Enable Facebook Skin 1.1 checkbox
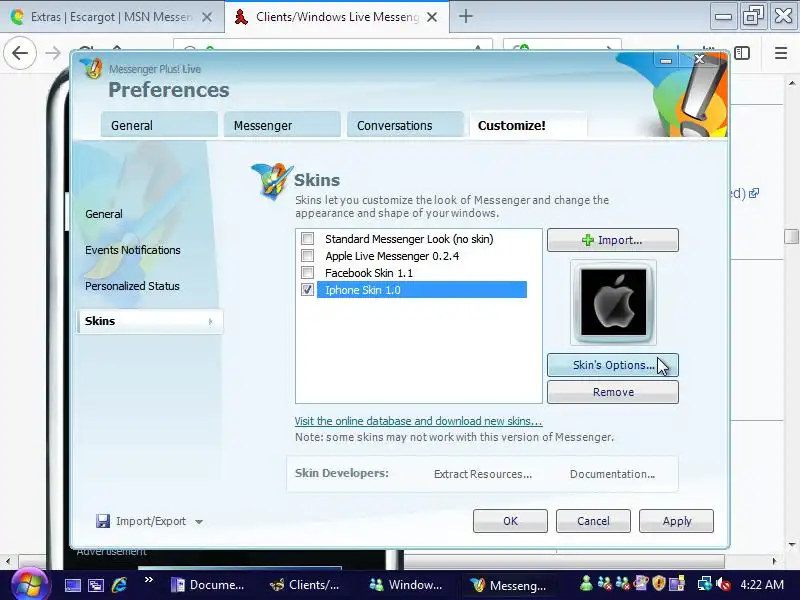Image resolution: width=800 pixels, height=600 pixels. point(308,272)
